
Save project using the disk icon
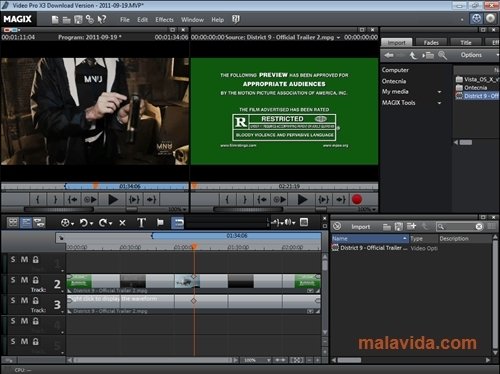point(78,20)
